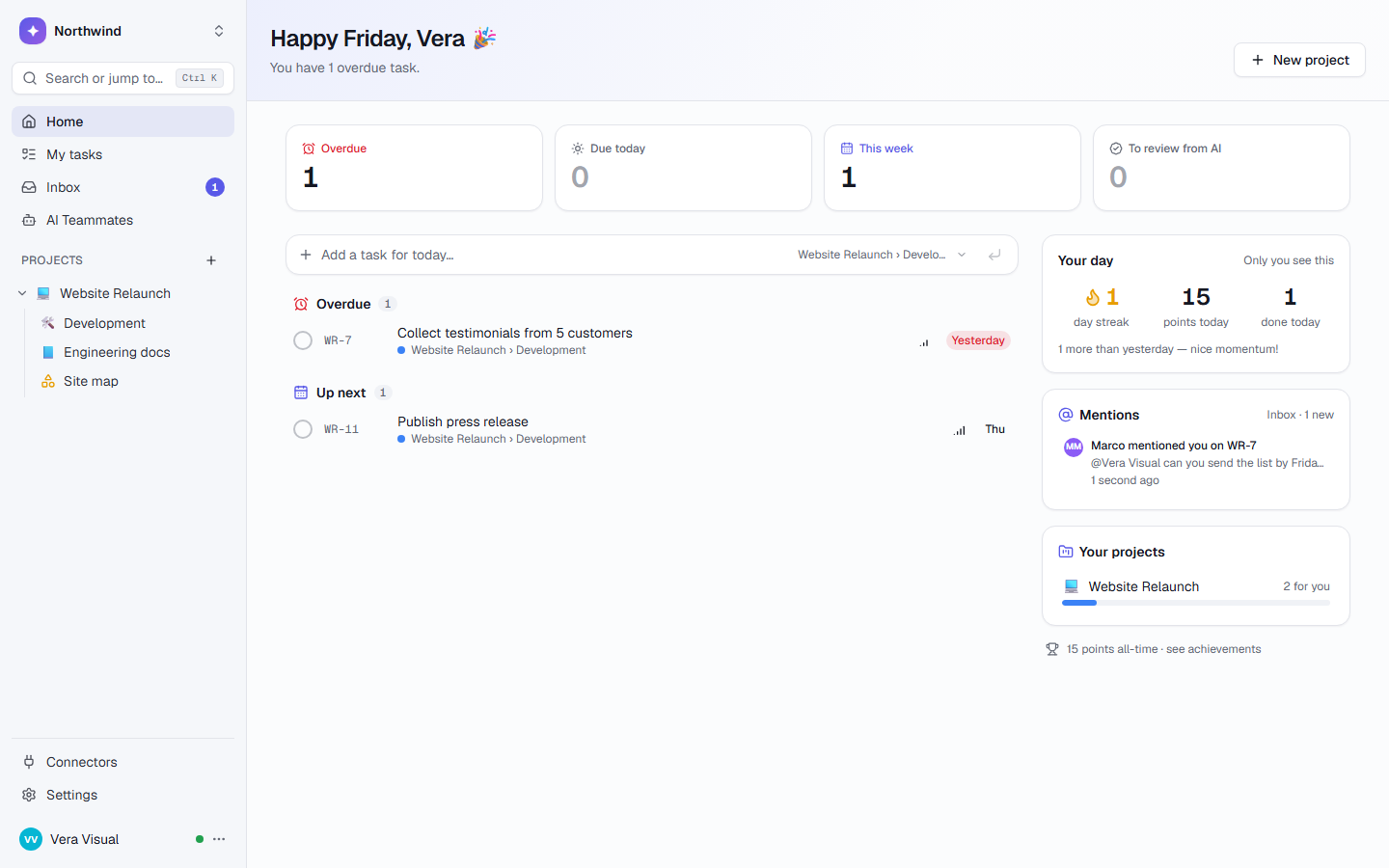Image resolution: width=1389 pixels, height=868 pixels.
Task: Click the Inbox unread count badge
Action: [215, 187]
